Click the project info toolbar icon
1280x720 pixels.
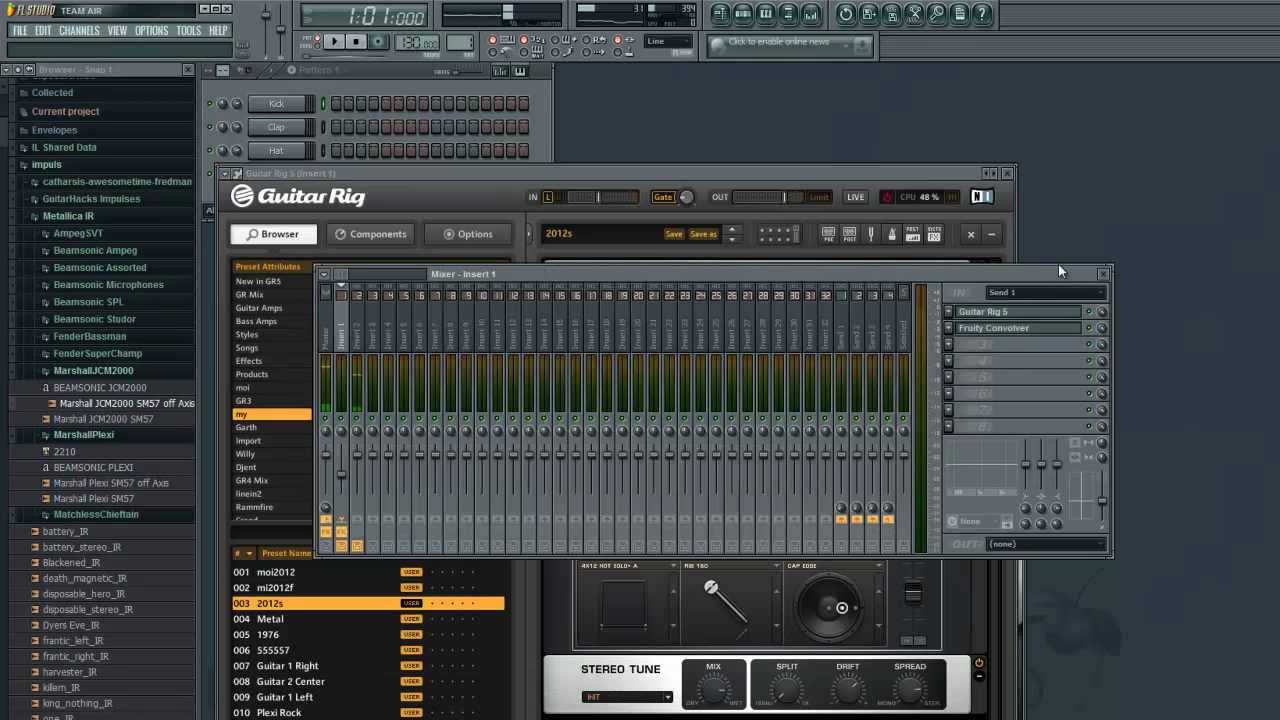click(960, 14)
